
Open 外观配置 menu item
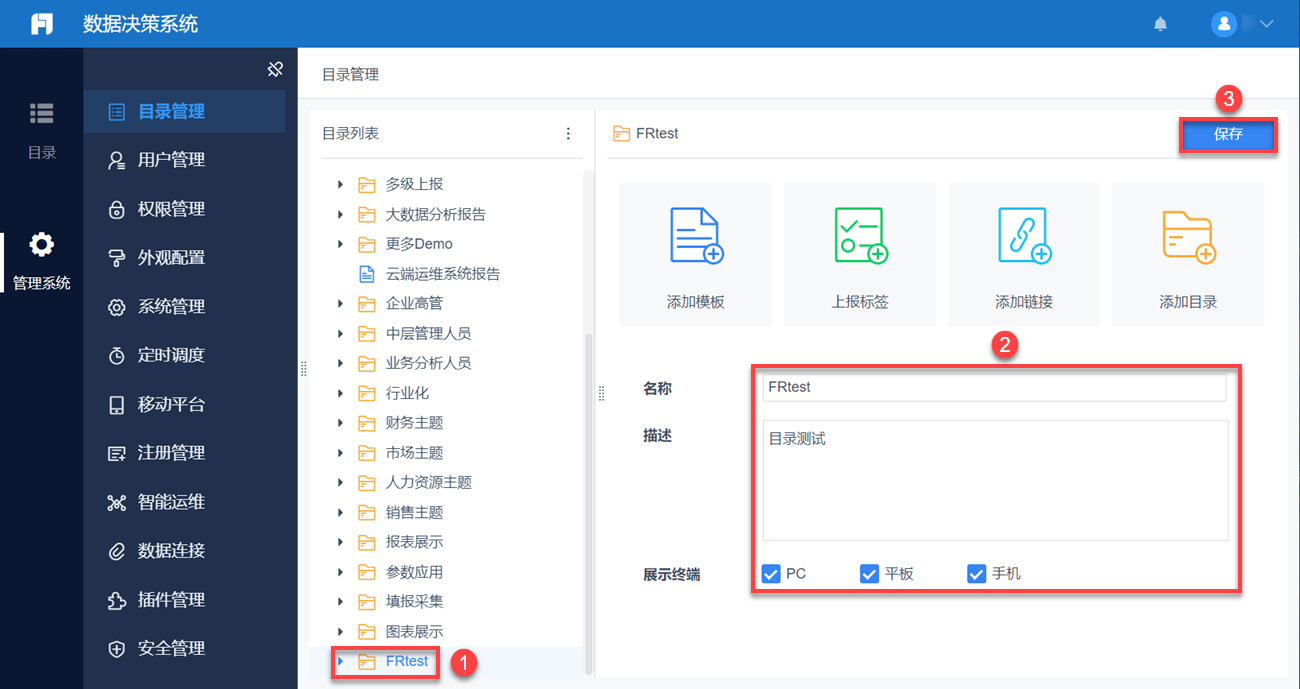click(x=185, y=257)
